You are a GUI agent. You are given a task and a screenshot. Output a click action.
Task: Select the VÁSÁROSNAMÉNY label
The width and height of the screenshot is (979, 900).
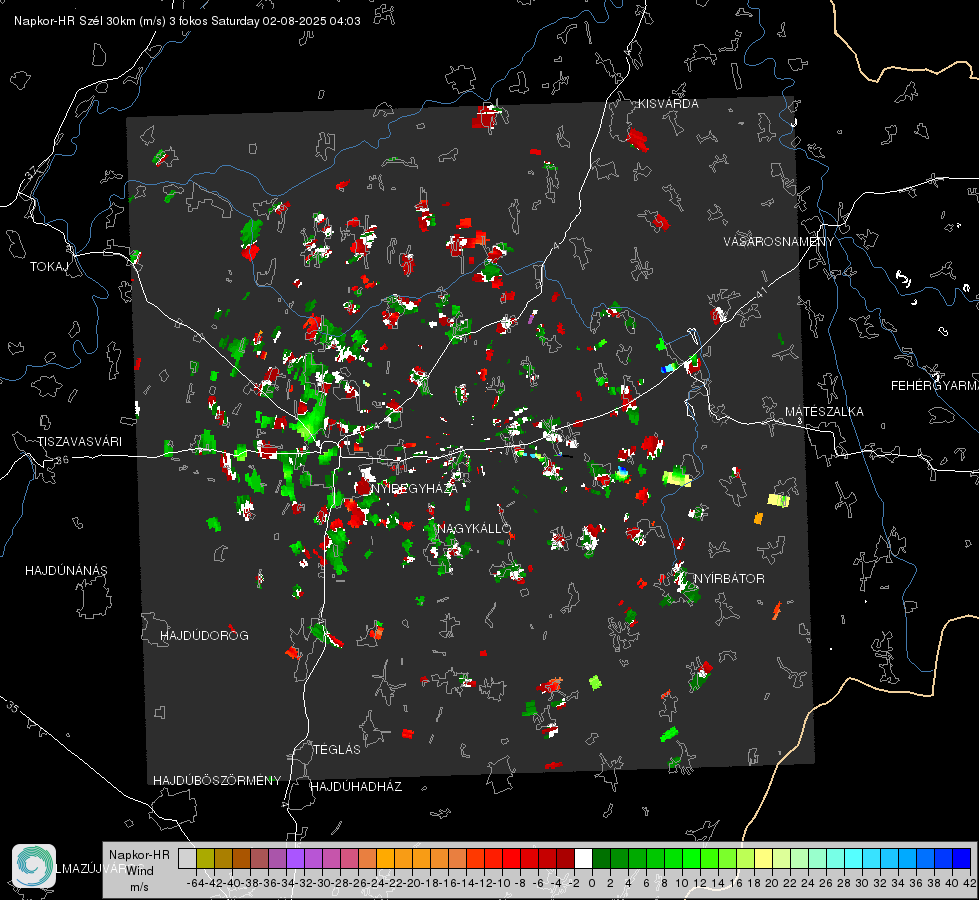[779, 242]
